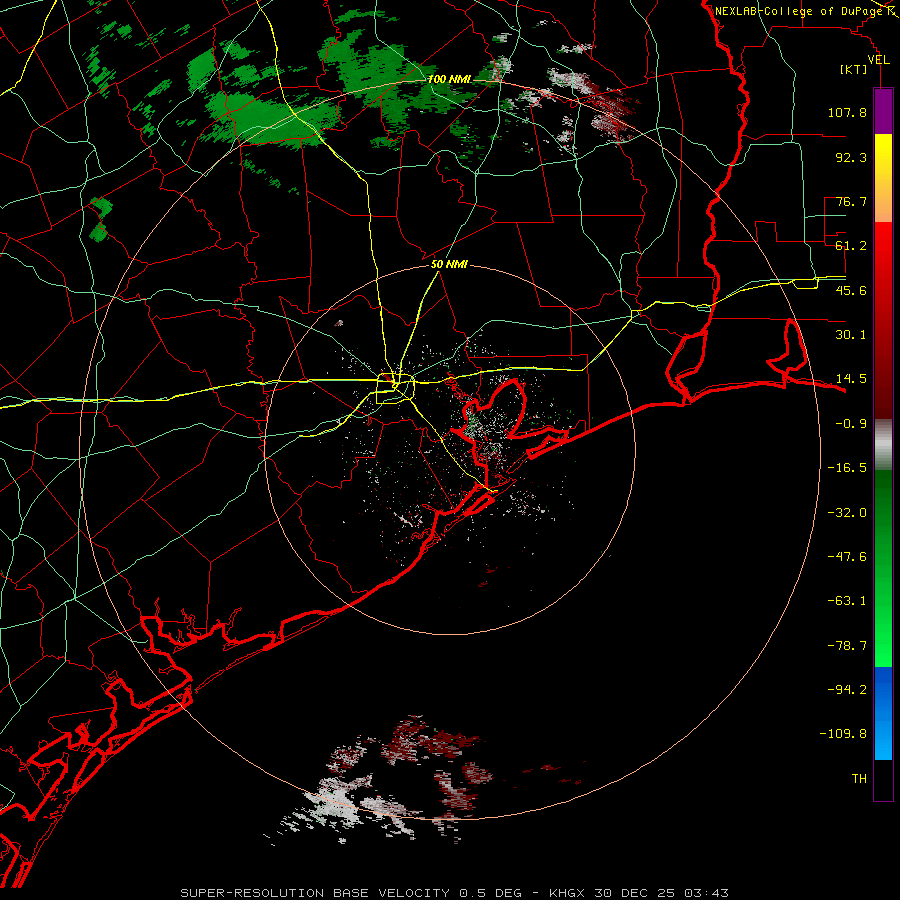Click the 100 NMI range ring label
Viewport: 900px width, 900px height.
(449, 79)
